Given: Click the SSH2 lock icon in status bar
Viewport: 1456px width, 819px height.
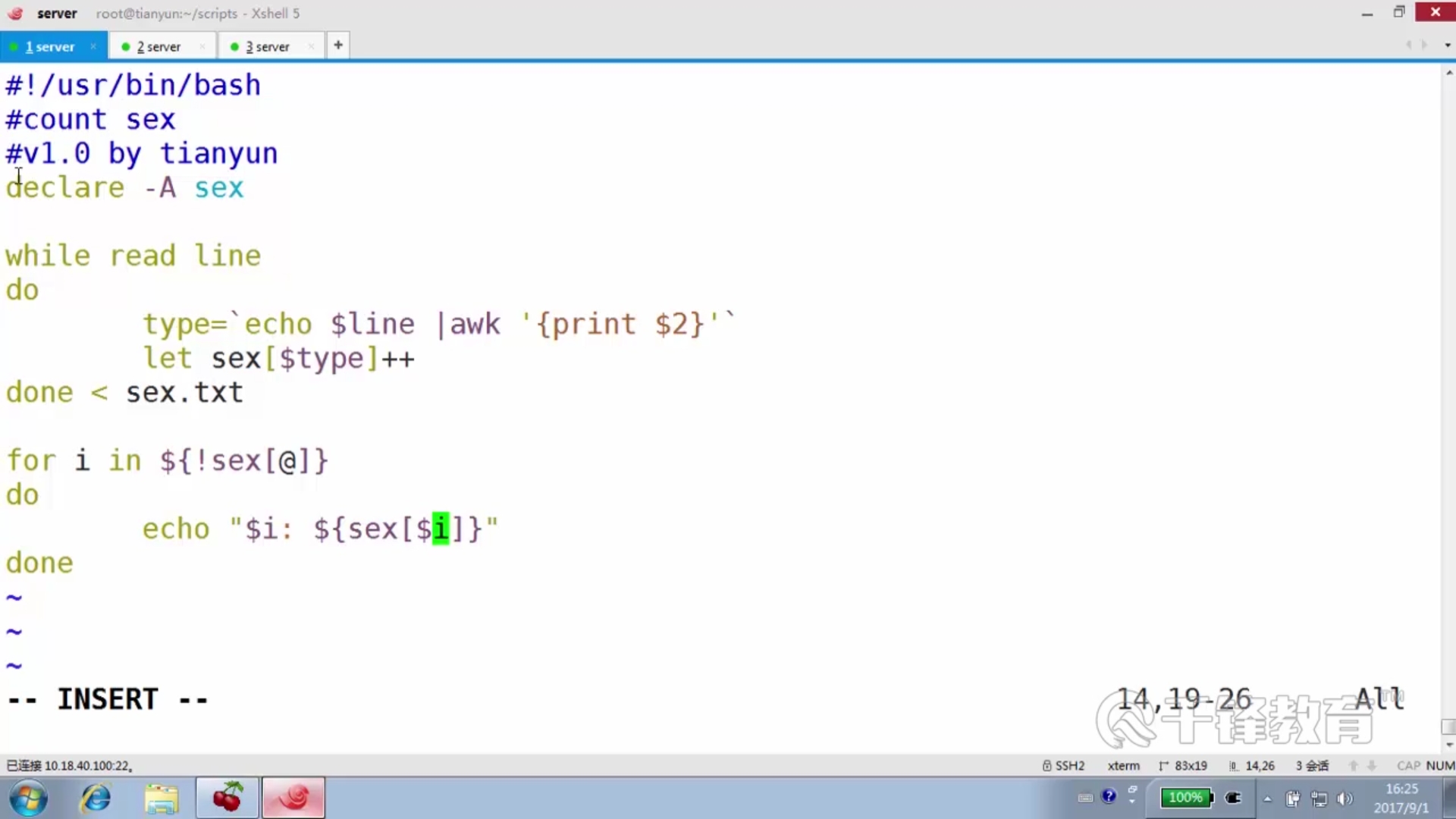Looking at the screenshot, I should coord(1047,766).
